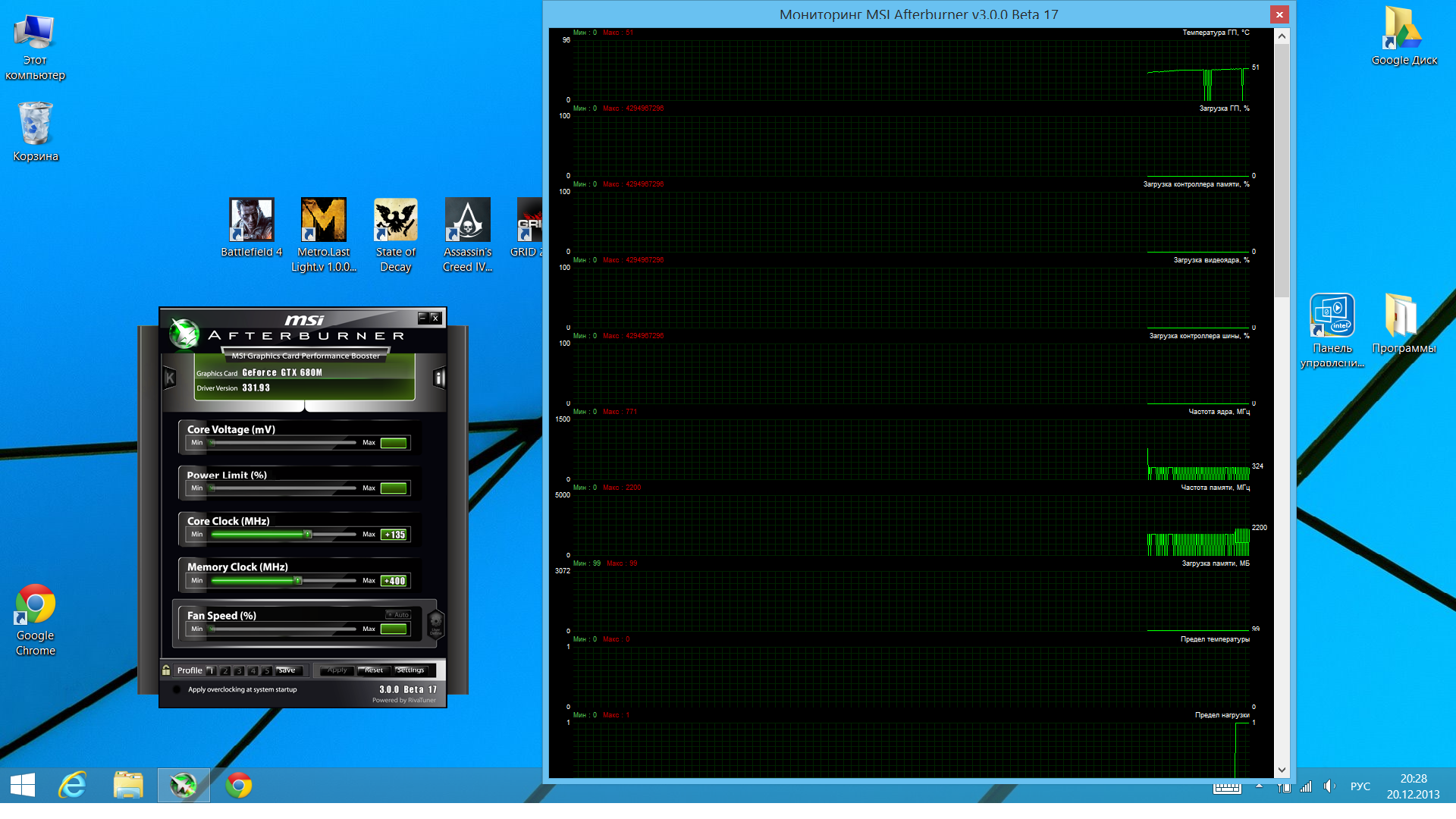
Task: Click the Fan Speed slider track
Action: point(284,629)
